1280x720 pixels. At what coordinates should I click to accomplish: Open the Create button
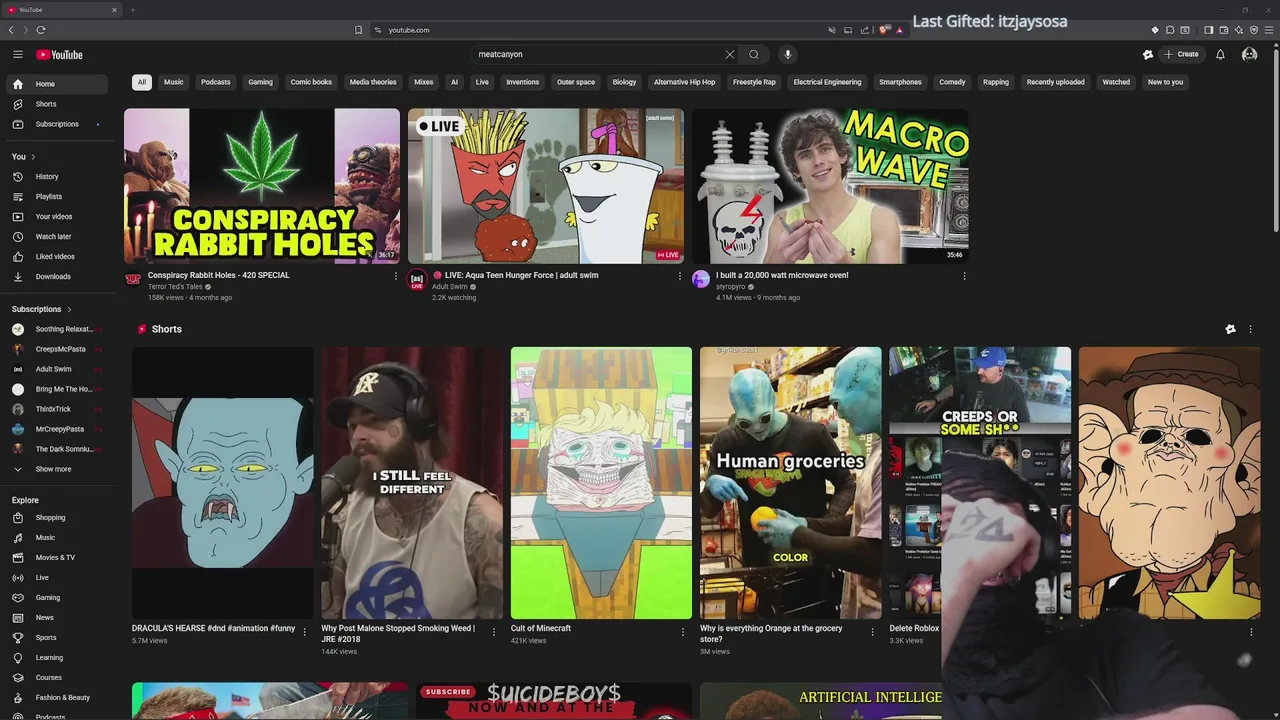(x=1181, y=54)
